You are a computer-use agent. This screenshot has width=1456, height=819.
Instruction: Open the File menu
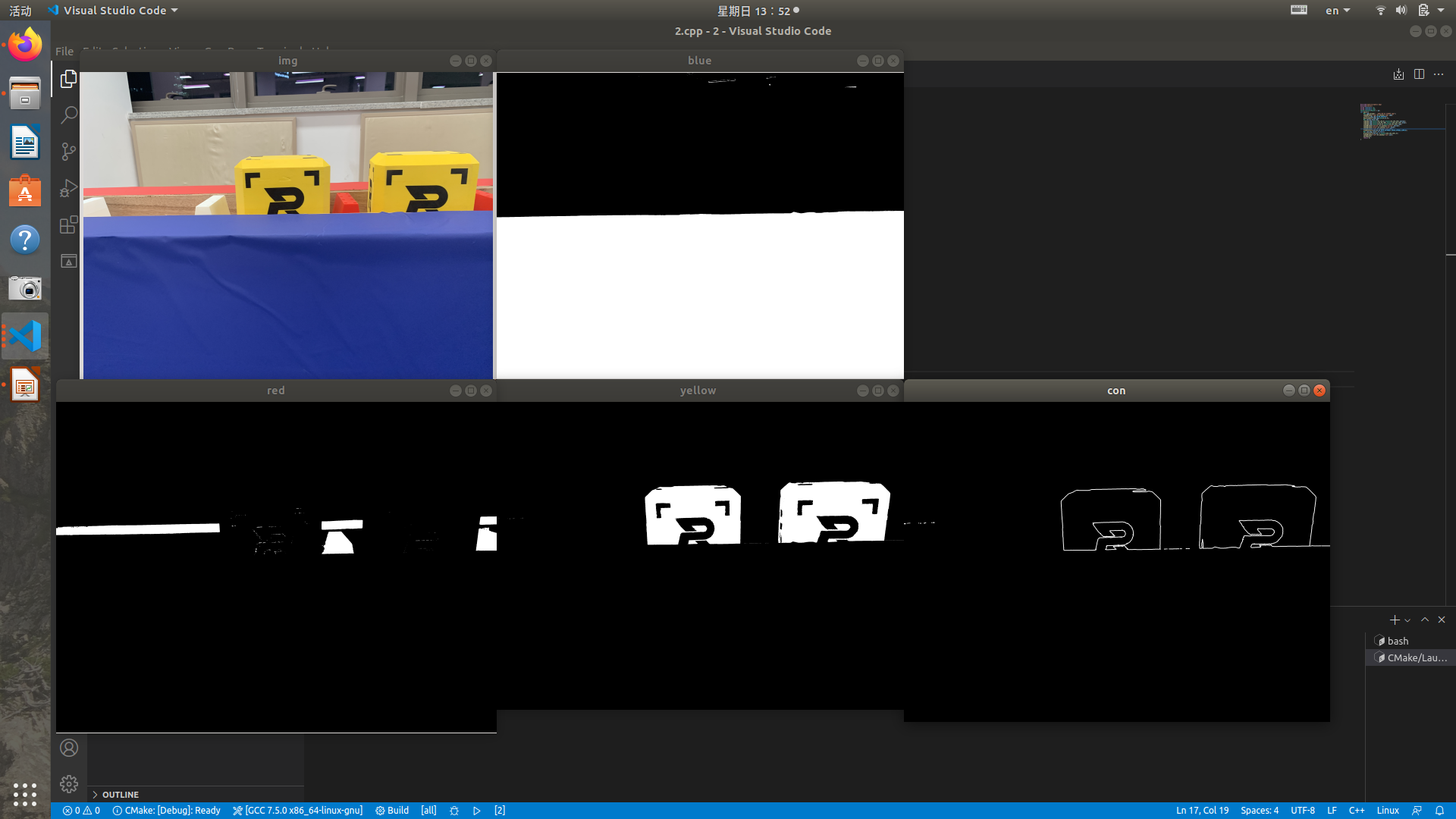[x=64, y=52]
